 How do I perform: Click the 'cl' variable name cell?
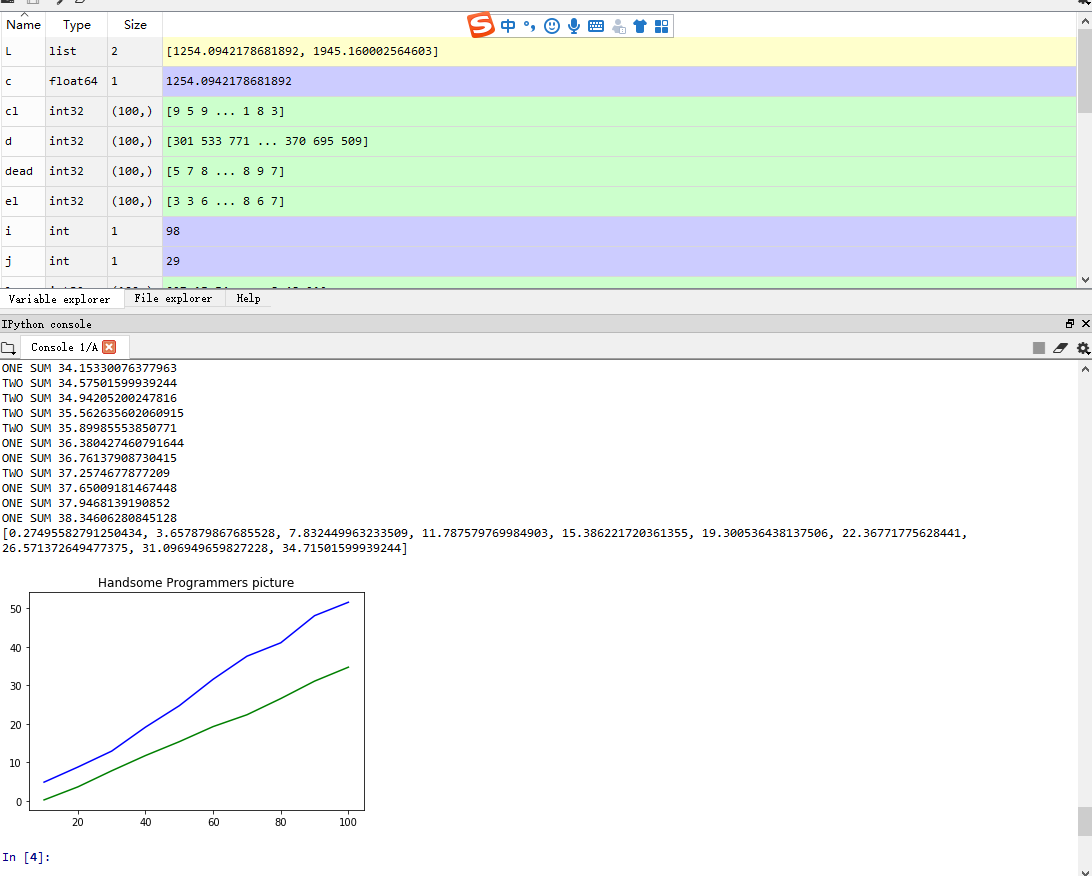(23, 111)
